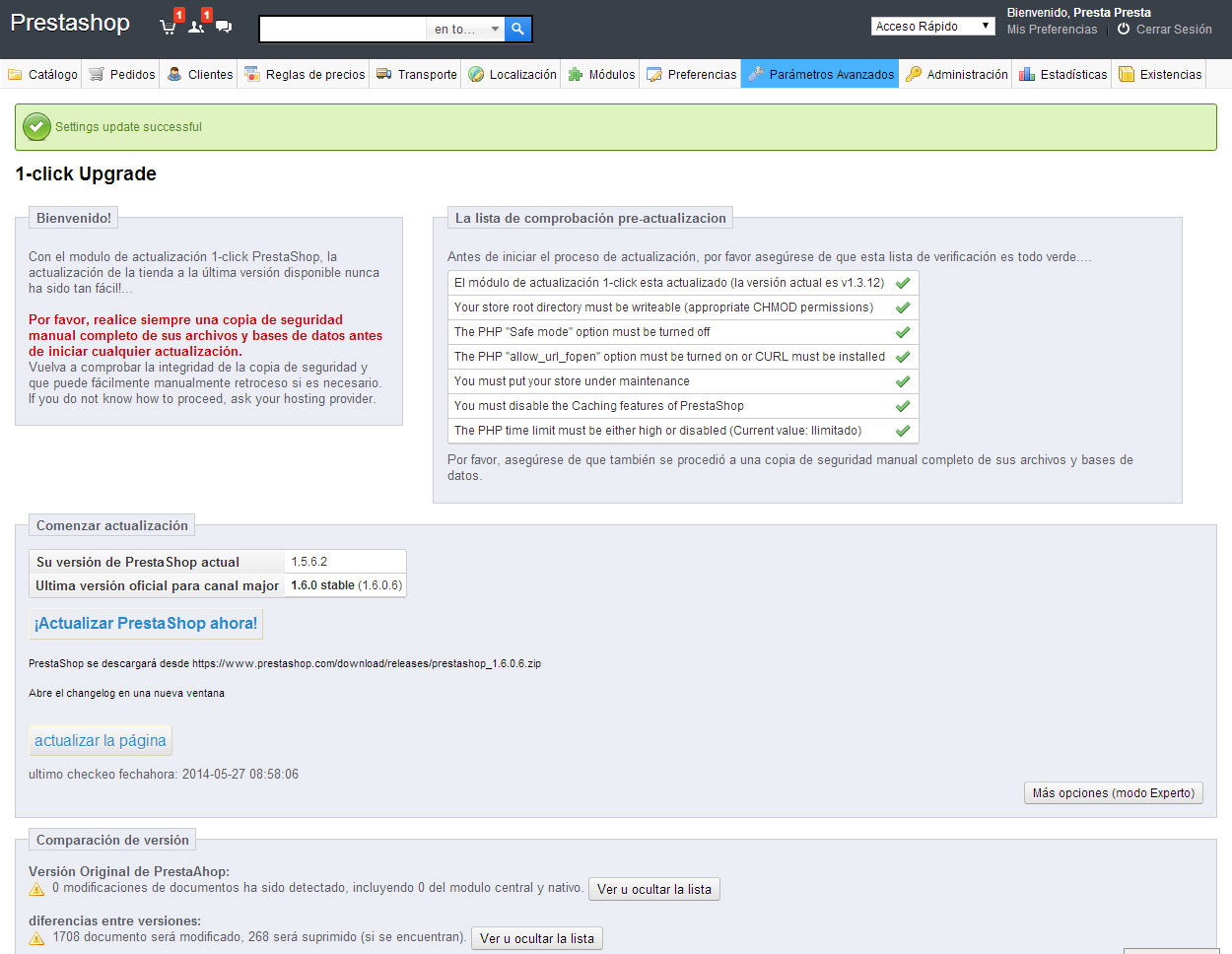Click the checkmark for store under maintenance row
Screen dimensions: 1232x954
(903, 381)
